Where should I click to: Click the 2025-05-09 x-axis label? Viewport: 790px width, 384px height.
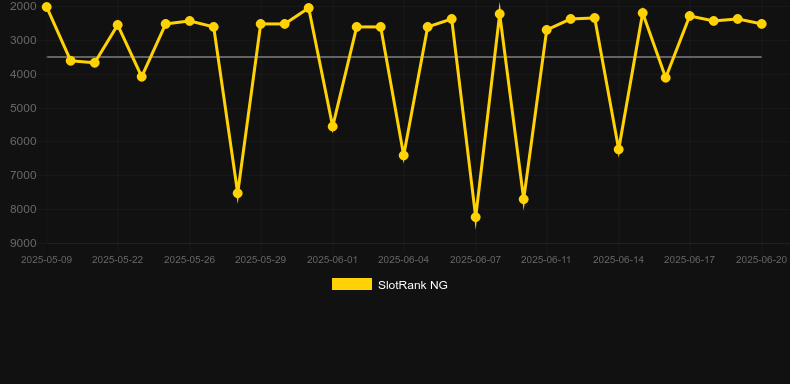tap(46, 260)
